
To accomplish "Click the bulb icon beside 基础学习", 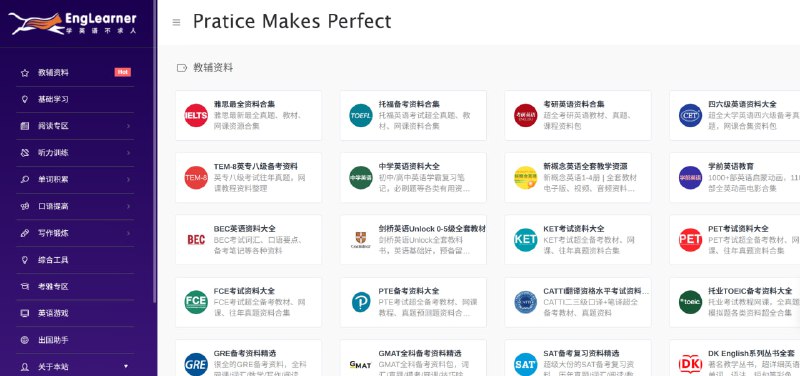I will coord(24,99).
